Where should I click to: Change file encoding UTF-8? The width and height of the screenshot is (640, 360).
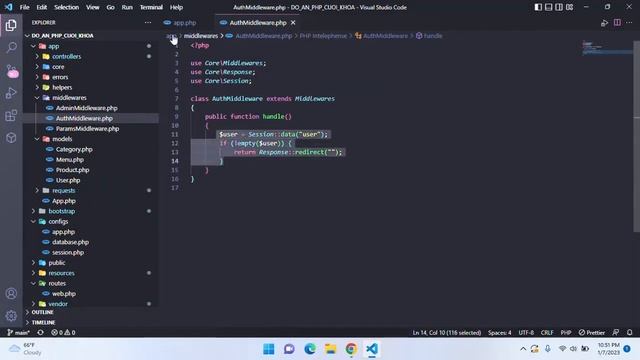click(x=526, y=333)
